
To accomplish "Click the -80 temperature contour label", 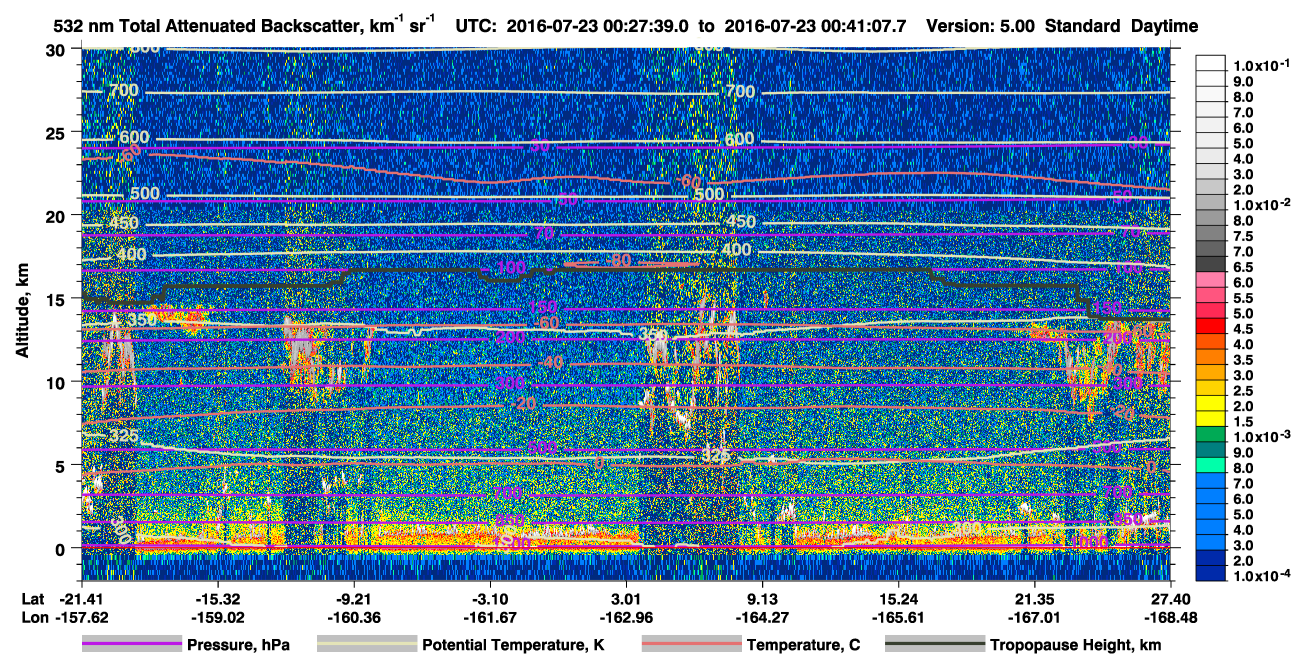I will tap(619, 260).
